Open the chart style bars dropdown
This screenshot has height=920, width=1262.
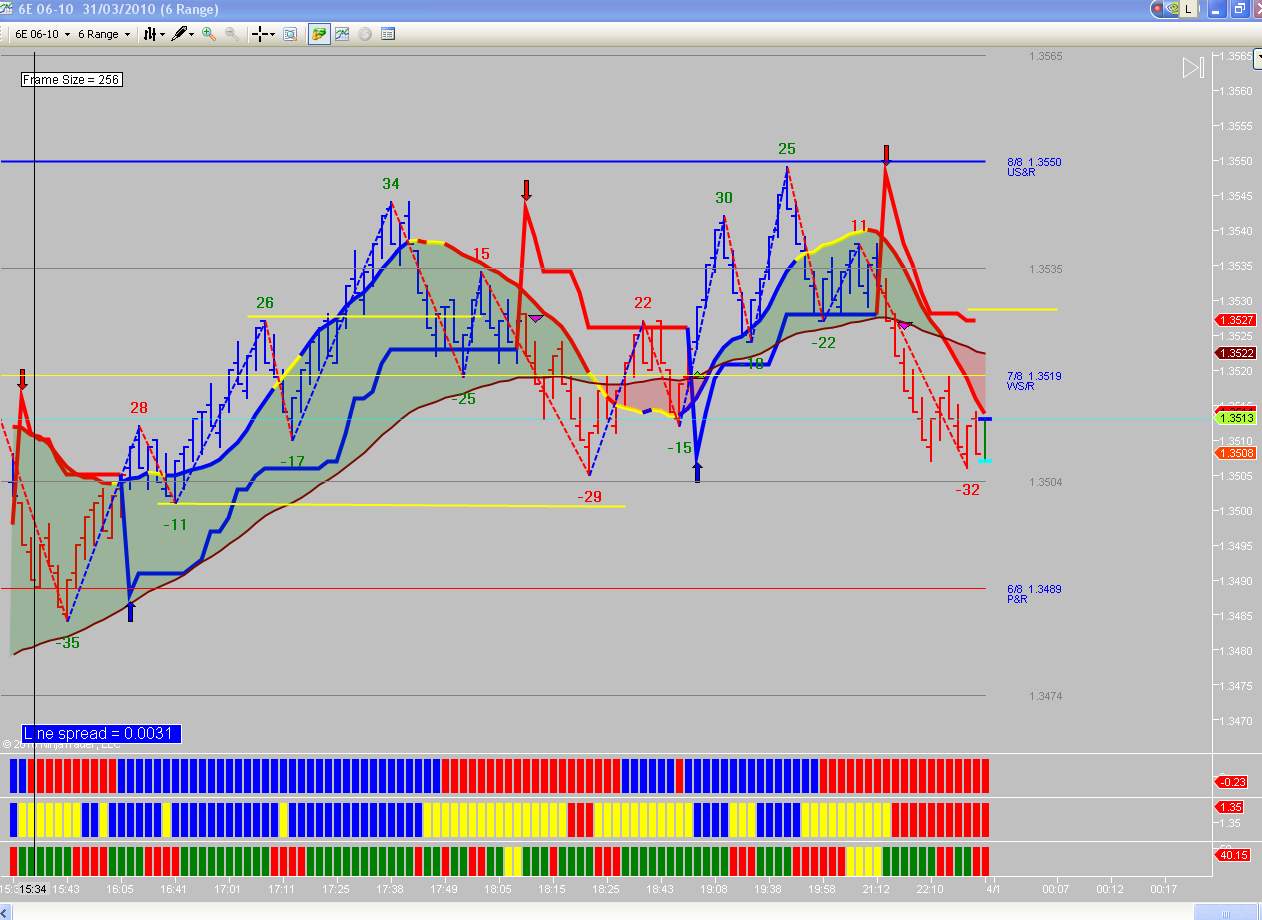pyautogui.click(x=154, y=34)
